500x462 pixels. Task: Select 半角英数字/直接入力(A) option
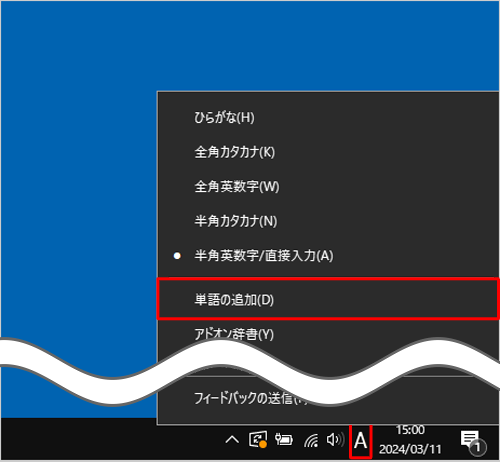tap(328, 256)
